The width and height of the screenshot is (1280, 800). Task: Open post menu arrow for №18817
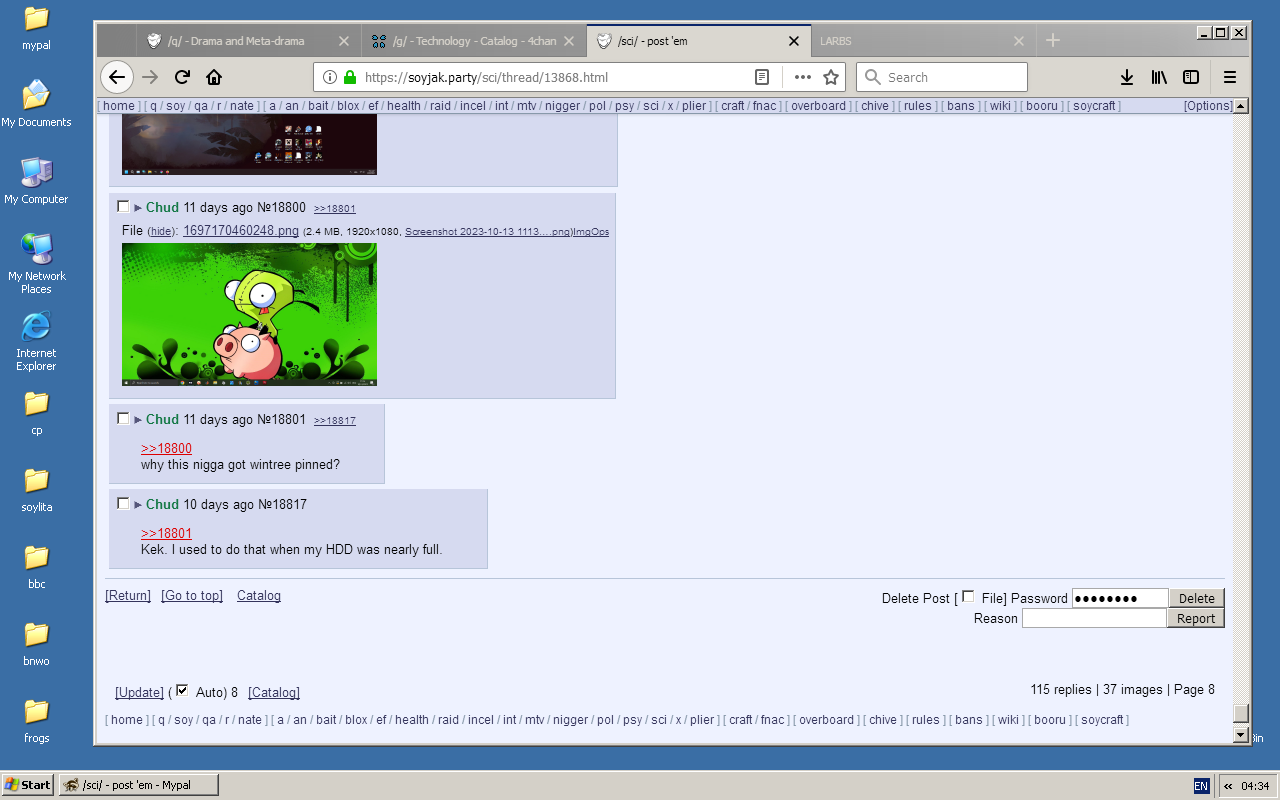tap(138, 505)
